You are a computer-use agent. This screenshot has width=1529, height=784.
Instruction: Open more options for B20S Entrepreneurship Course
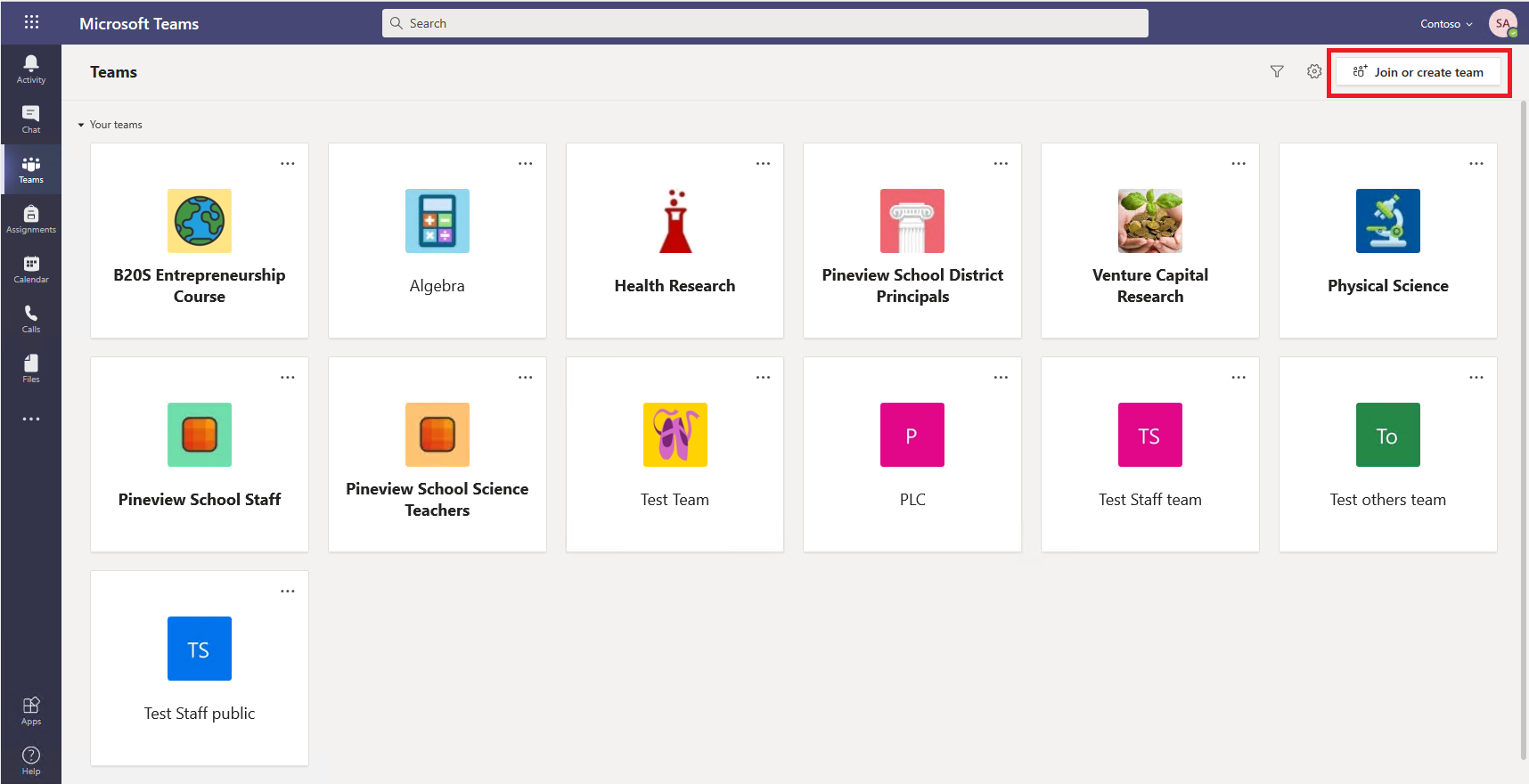pos(288,164)
